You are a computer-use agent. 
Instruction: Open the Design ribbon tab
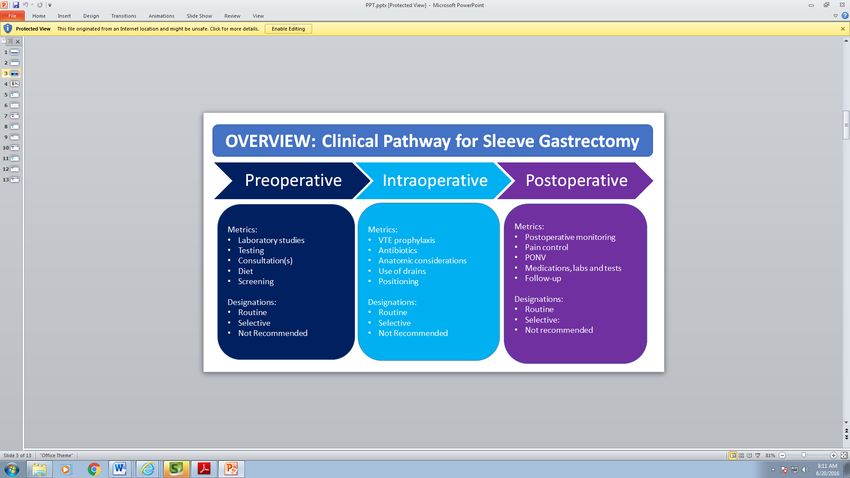point(91,16)
